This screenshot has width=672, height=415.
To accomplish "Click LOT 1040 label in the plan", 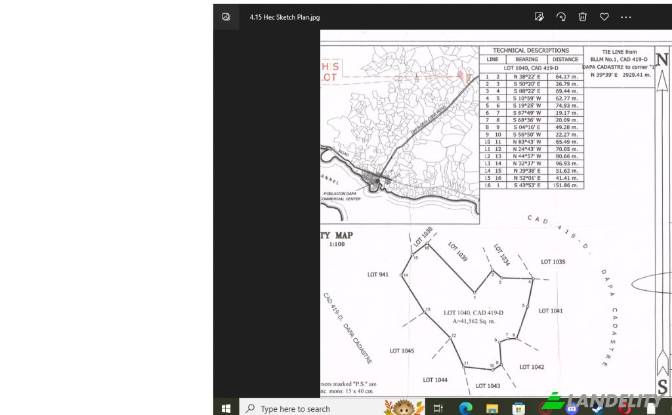I will [474, 313].
